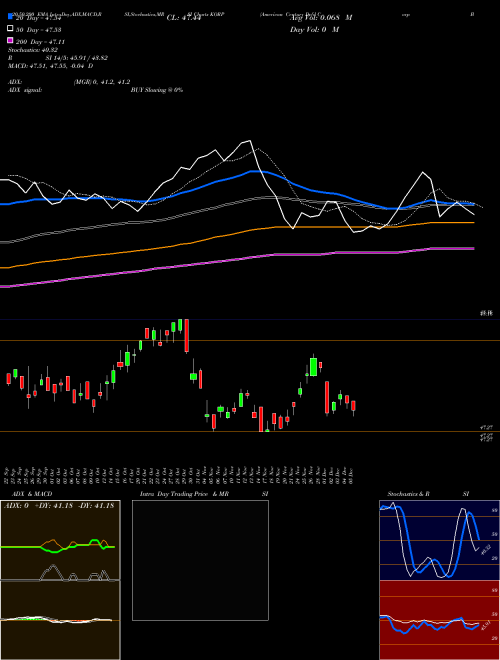Click the red RSI chart panel

[439, 620]
